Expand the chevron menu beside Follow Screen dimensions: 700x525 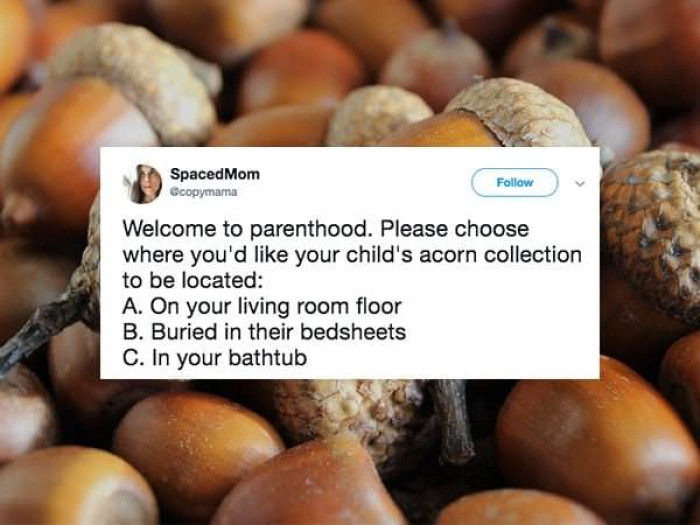point(579,183)
